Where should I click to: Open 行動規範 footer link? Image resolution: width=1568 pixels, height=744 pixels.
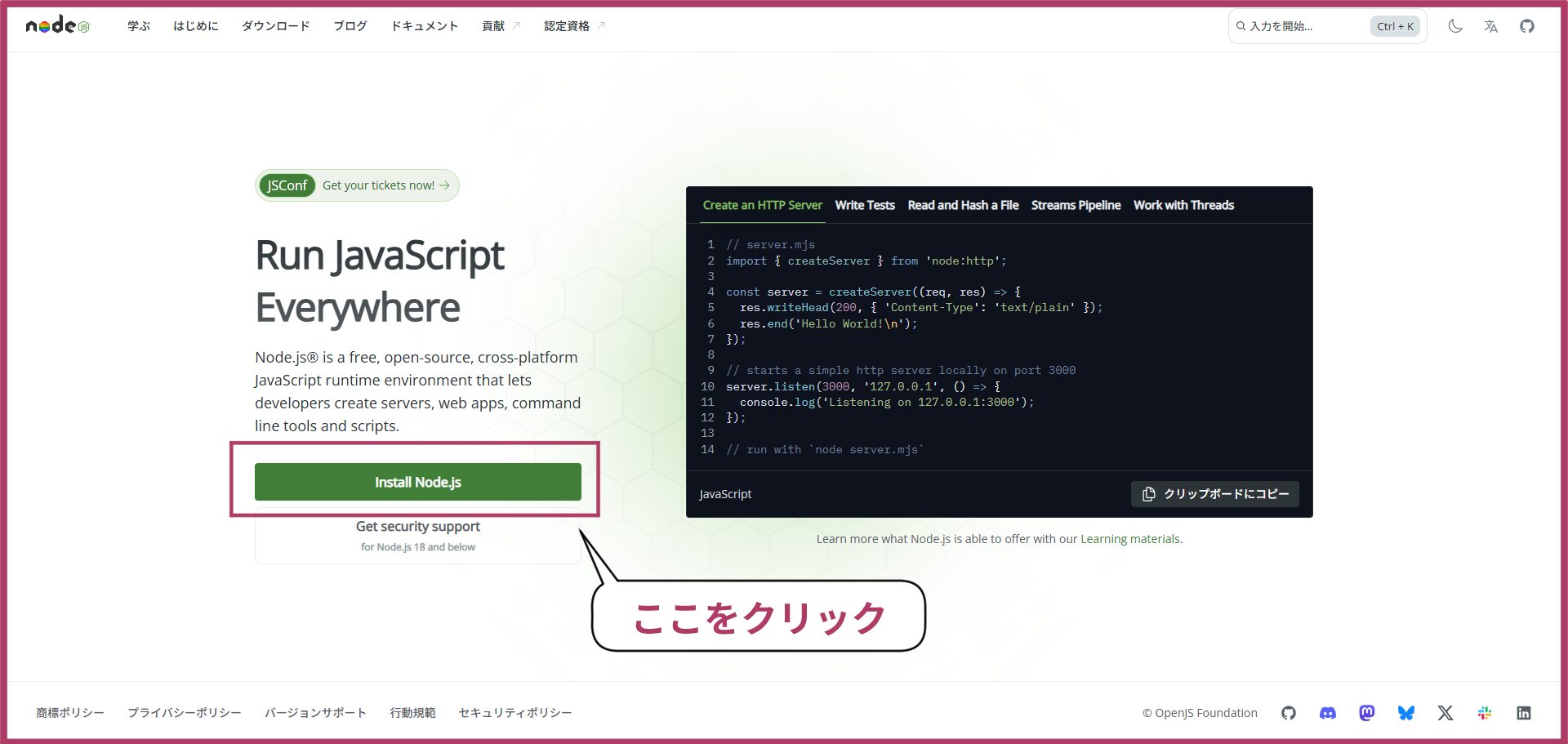[x=412, y=713]
